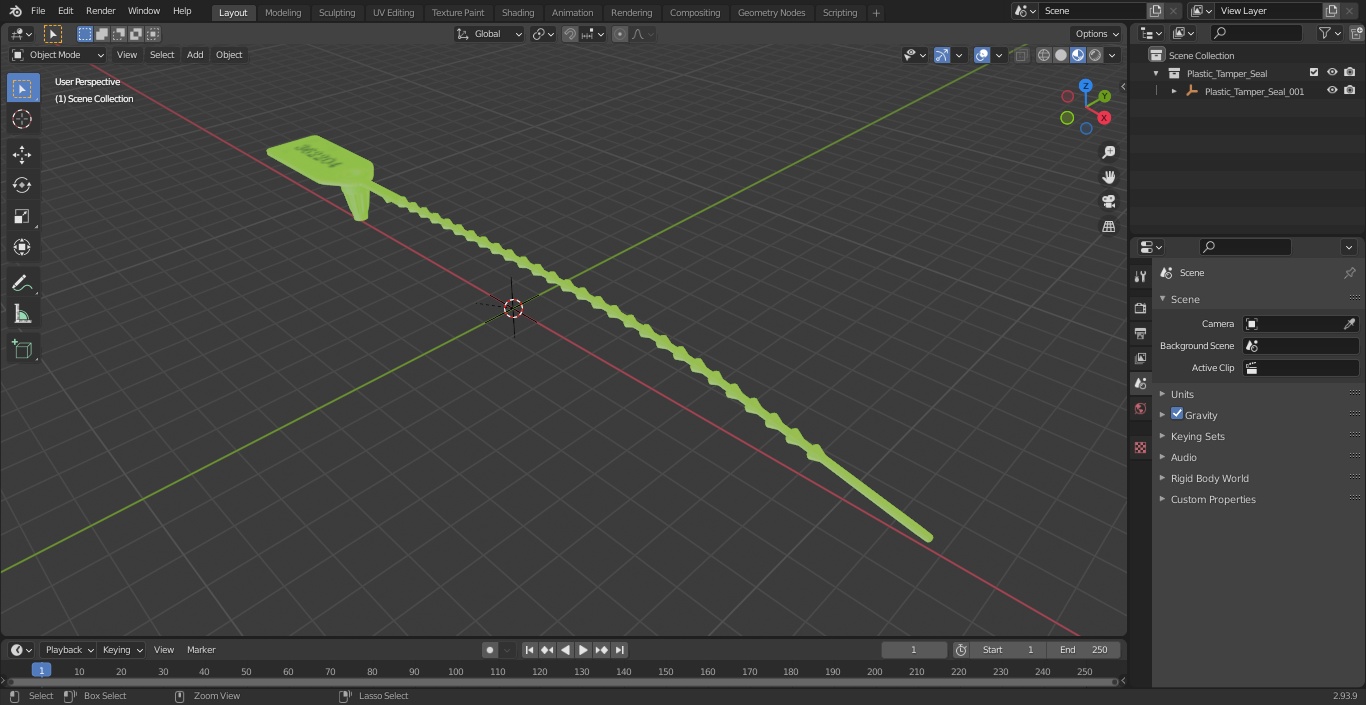This screenshot has width=1366, height=705.
Task: Disable Plastic_Tamper_Seal_001 in renders
Action: [1350, 91]
